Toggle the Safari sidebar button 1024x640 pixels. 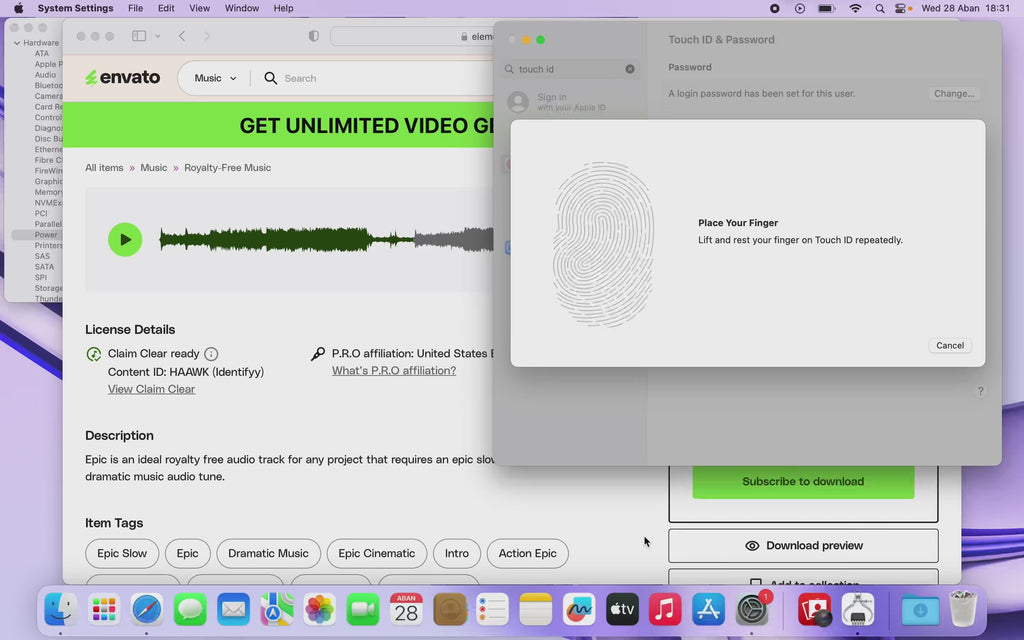coord(139,36)
